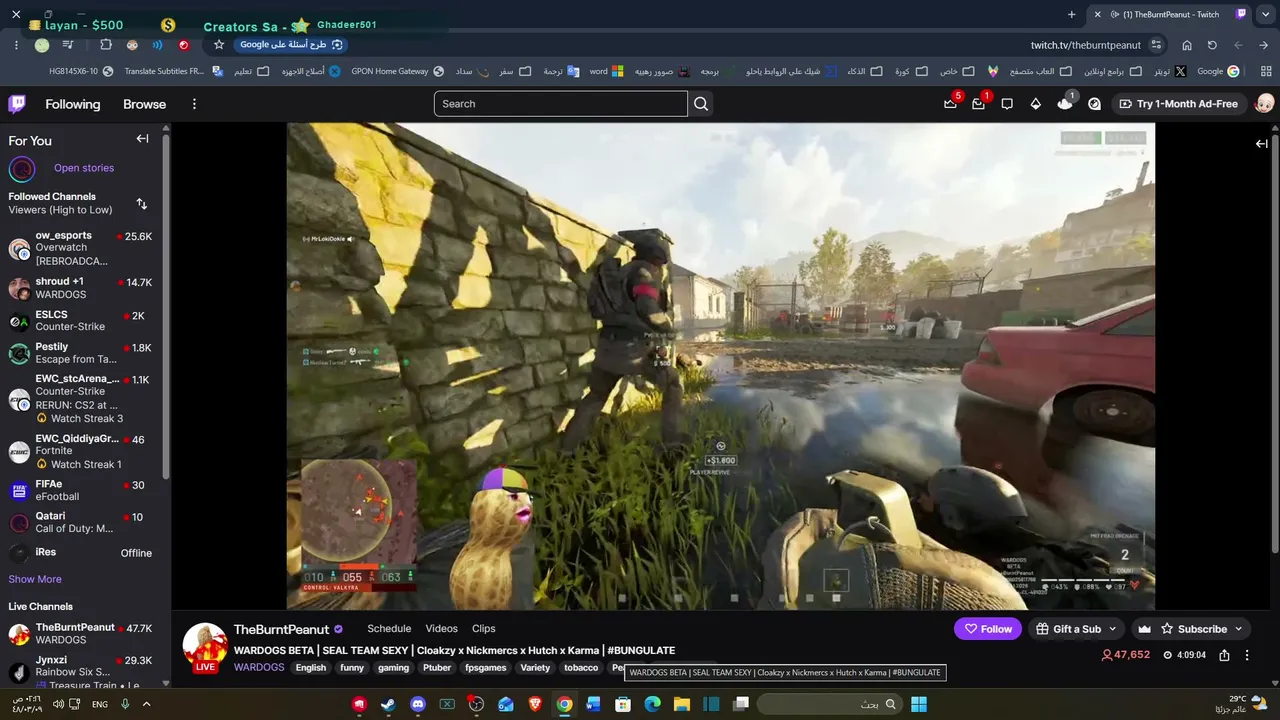Open channel Videos tab
This screenshot has width=1280, height=720.
pos(442,629)
